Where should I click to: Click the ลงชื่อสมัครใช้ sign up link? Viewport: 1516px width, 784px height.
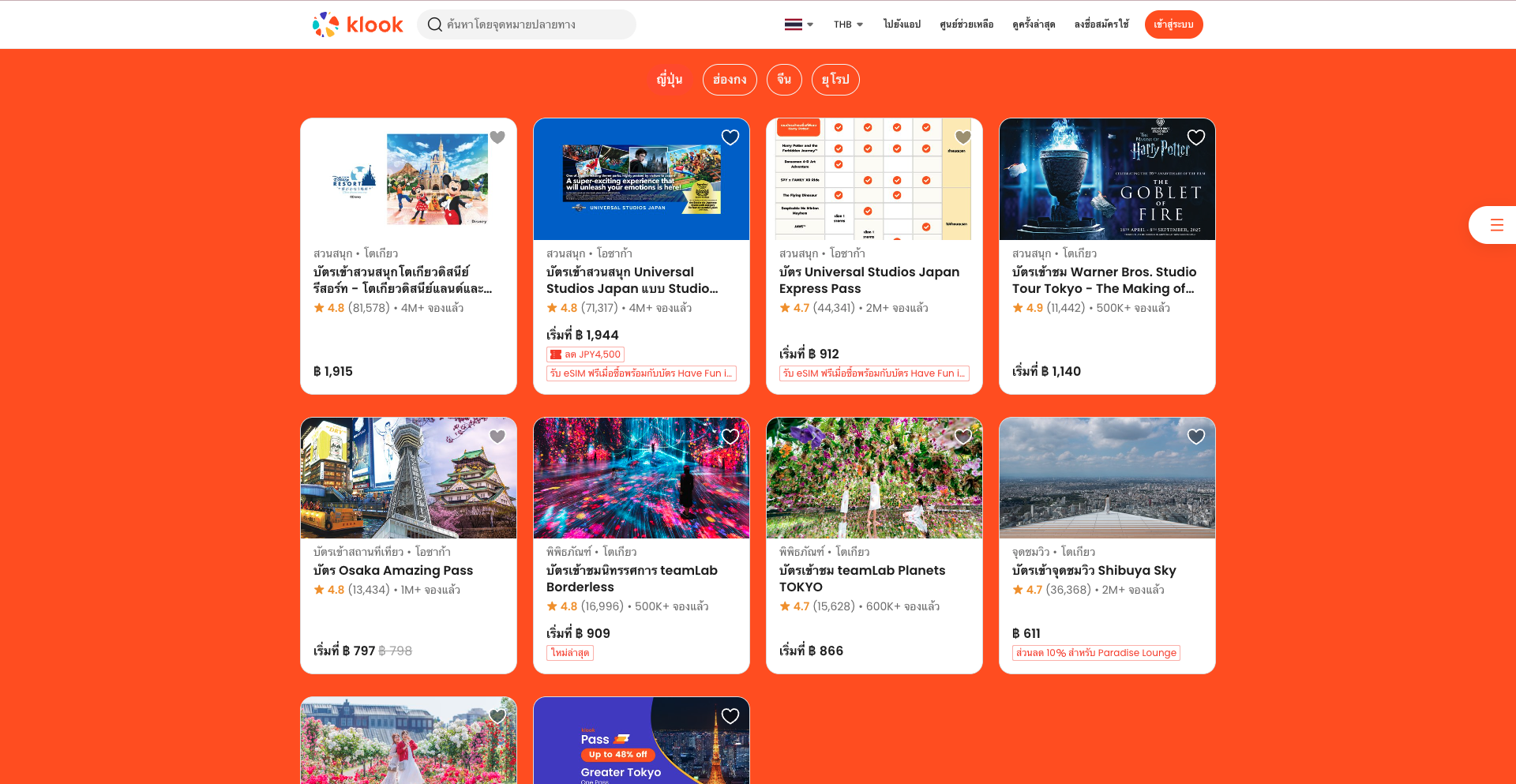click(1101, 24)
